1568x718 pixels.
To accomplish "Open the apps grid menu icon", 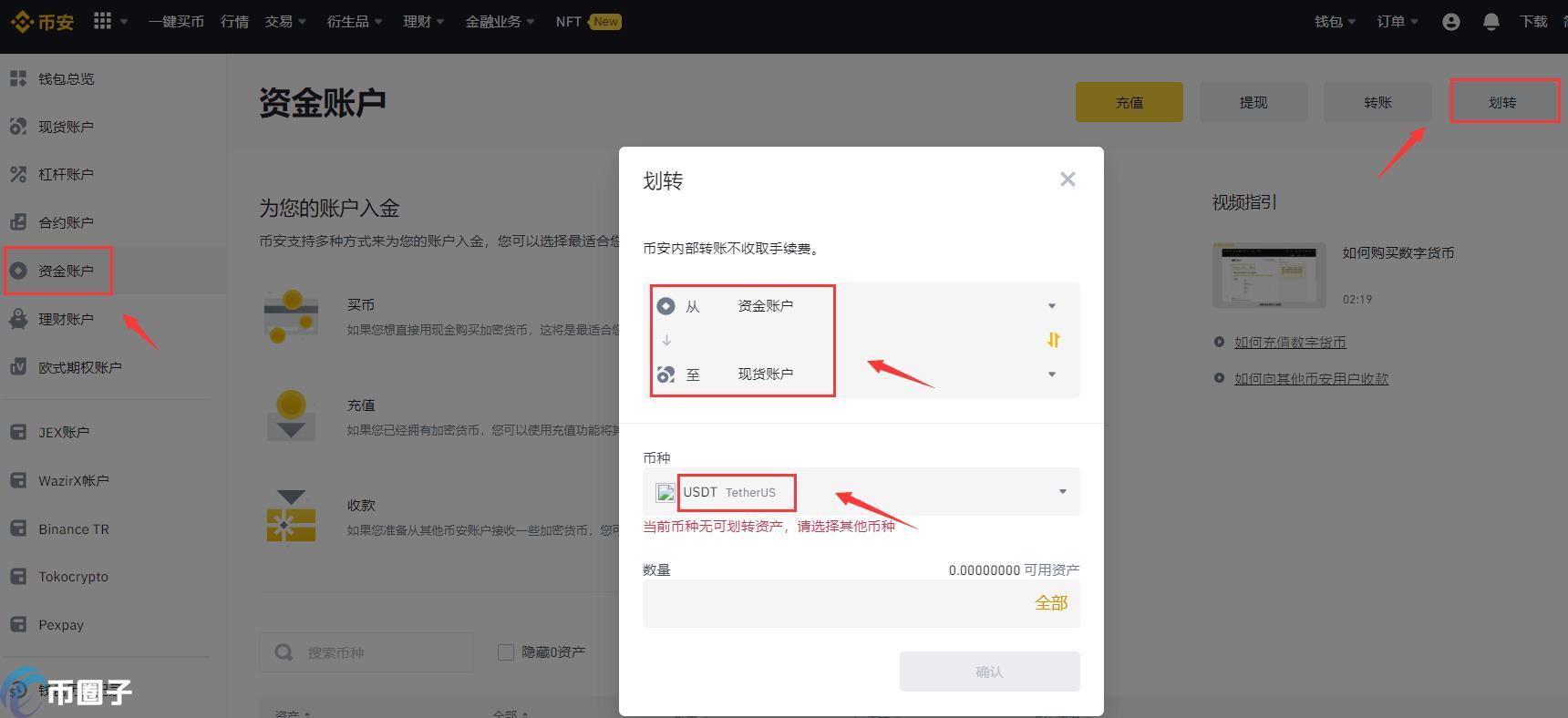I will point(103,21).
